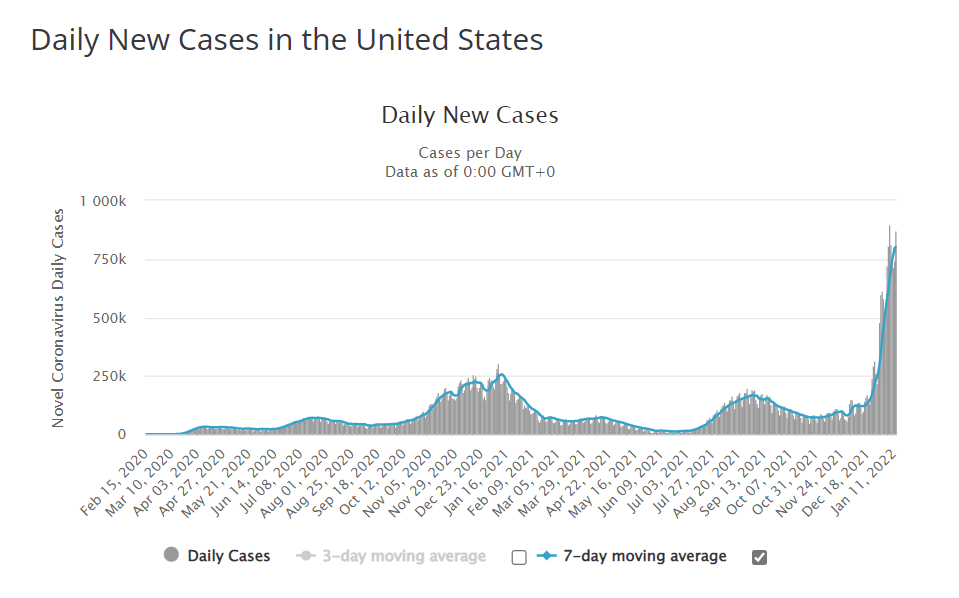The height and width of the screenshot is (598, 959).
Task: Uncheck the 7-day moving average checkbox
Action: click(x=759, y=557)
